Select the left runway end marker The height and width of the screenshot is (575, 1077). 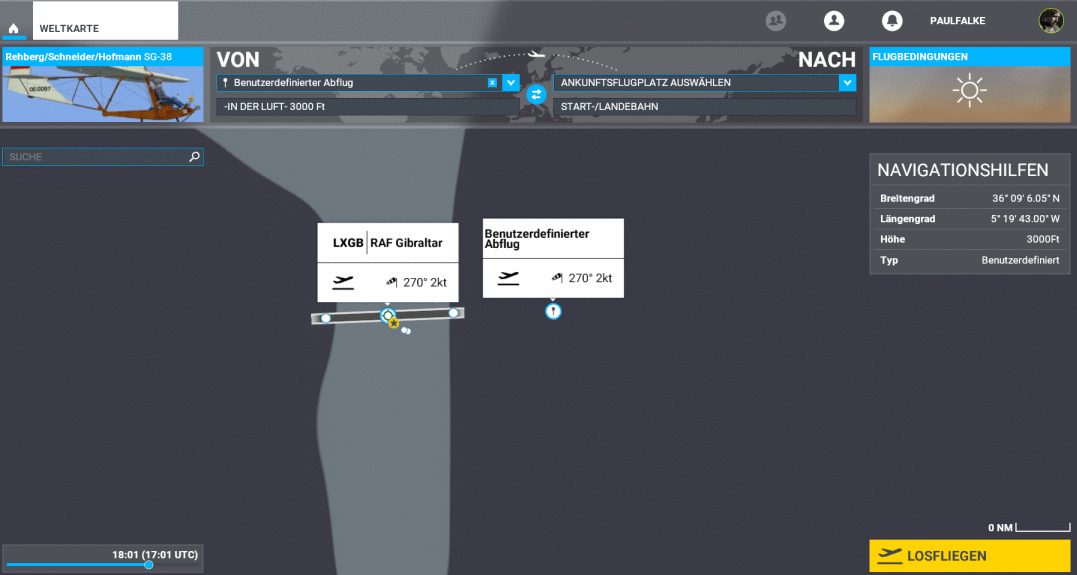(326, 318)
